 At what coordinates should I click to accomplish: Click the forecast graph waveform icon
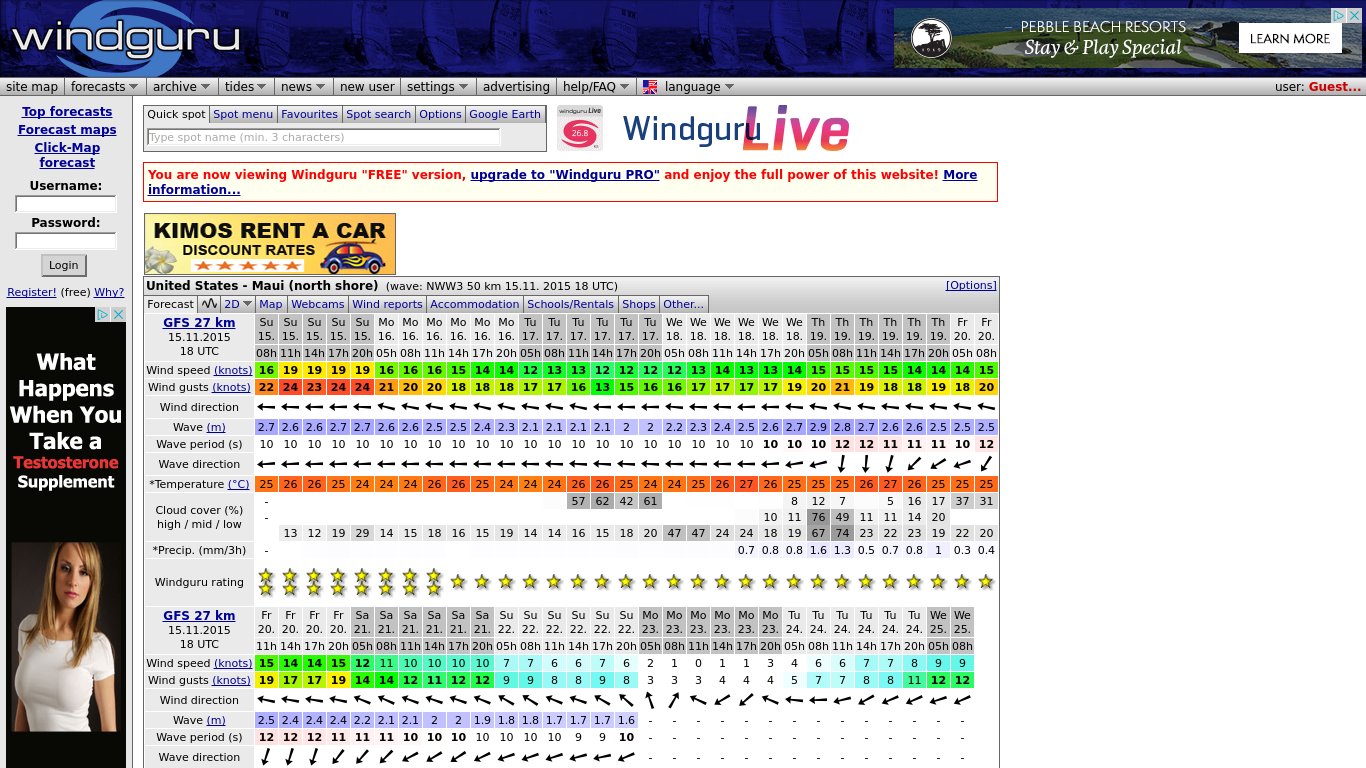[x=209, y=304]
